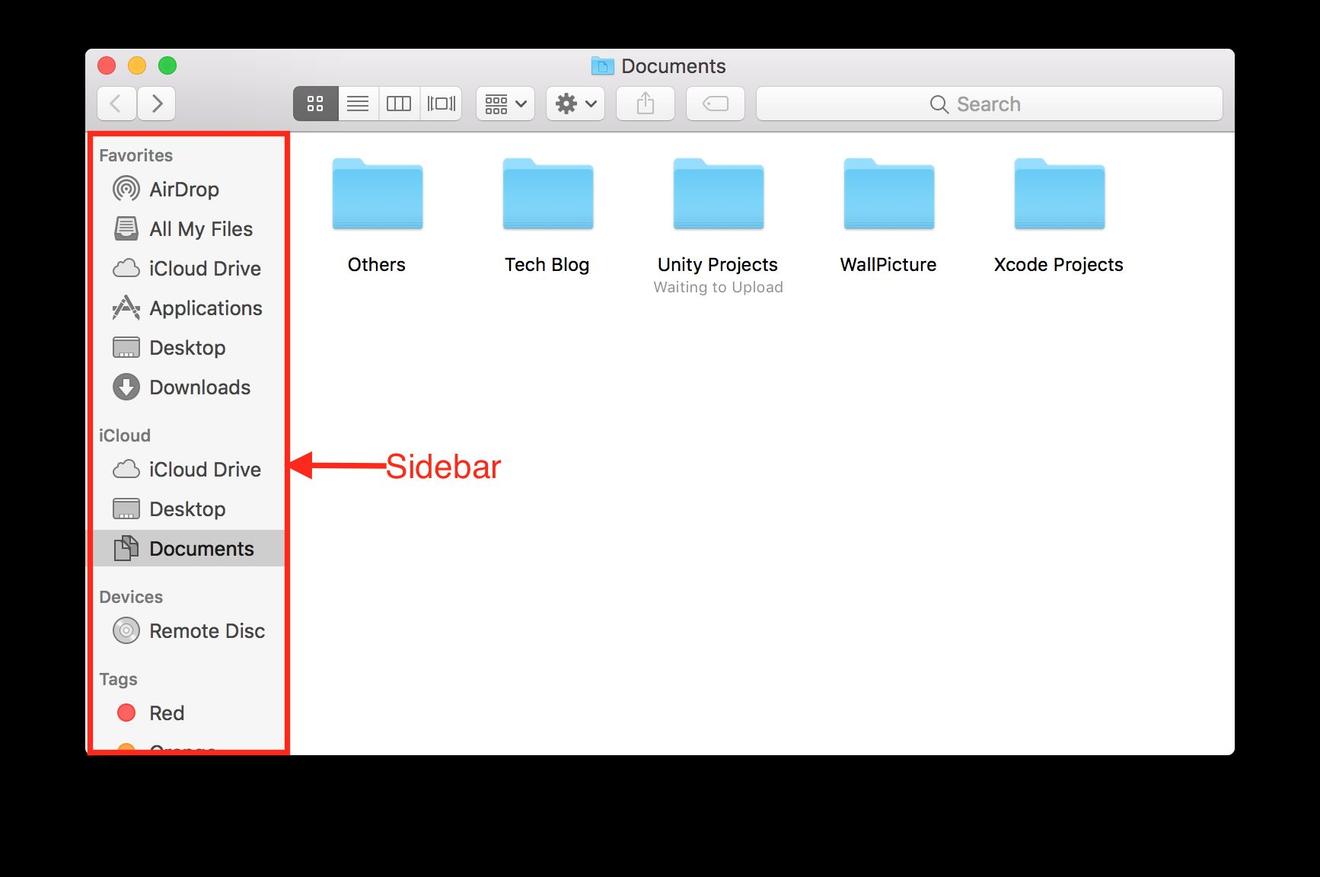Toggle selection of the WallPicture folder

pyautogui.click(x=888, y=194)
